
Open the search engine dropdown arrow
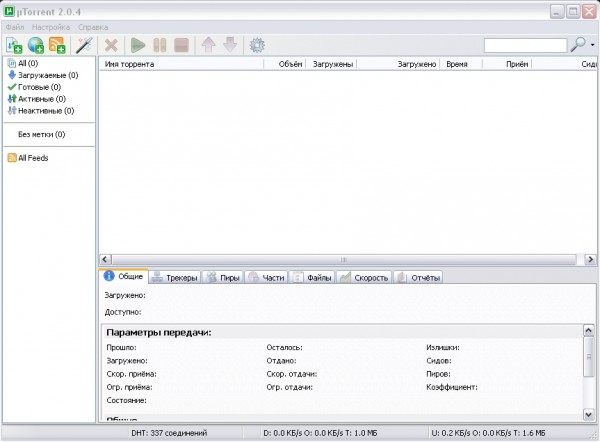tap(592, 45)
